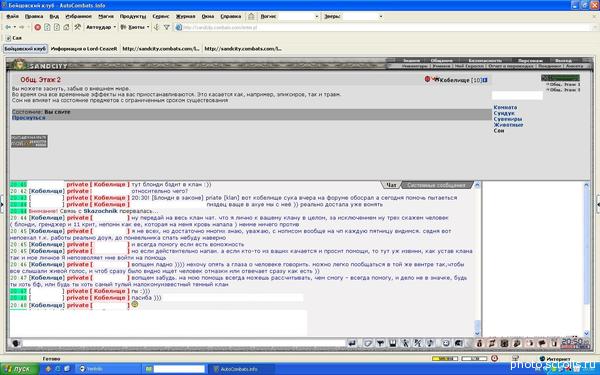This screenshot has height=375, width=600.
Task: Click the user list scrollbar down arrow
Action: tap(587, 333)
